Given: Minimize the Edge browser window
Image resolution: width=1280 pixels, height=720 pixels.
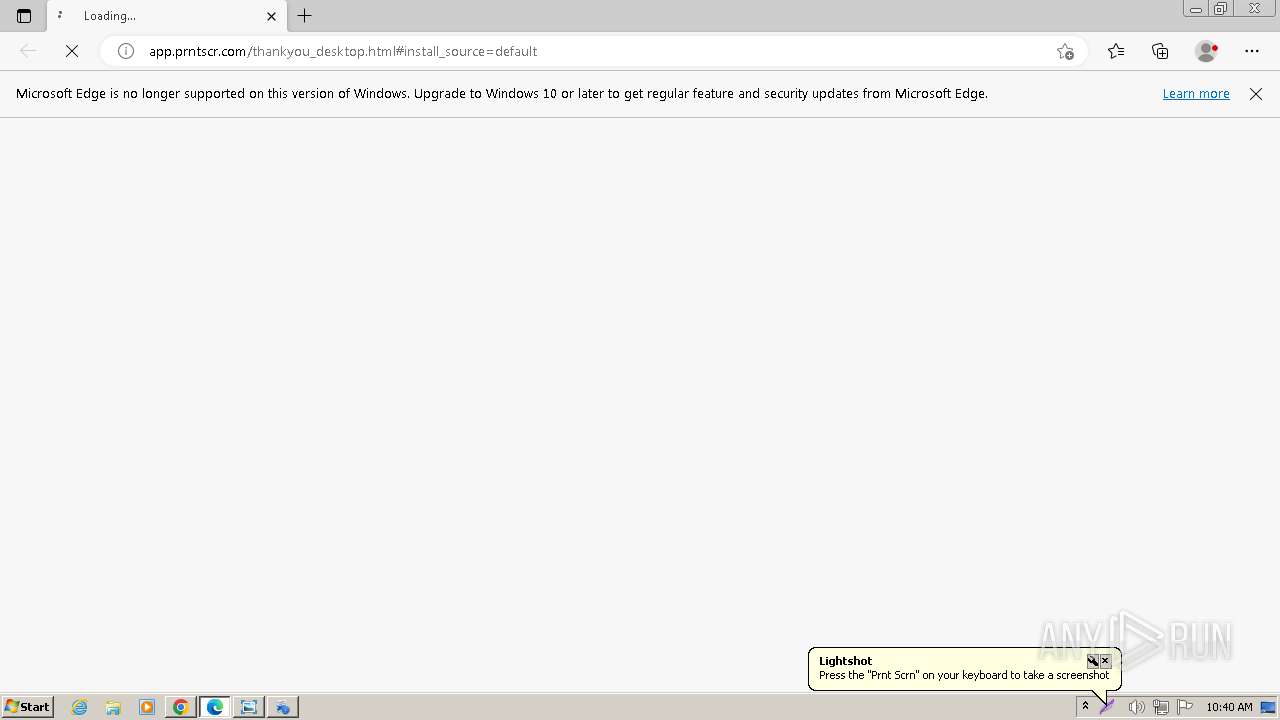Looking at the screenshot, I should tap(1195, 9).
